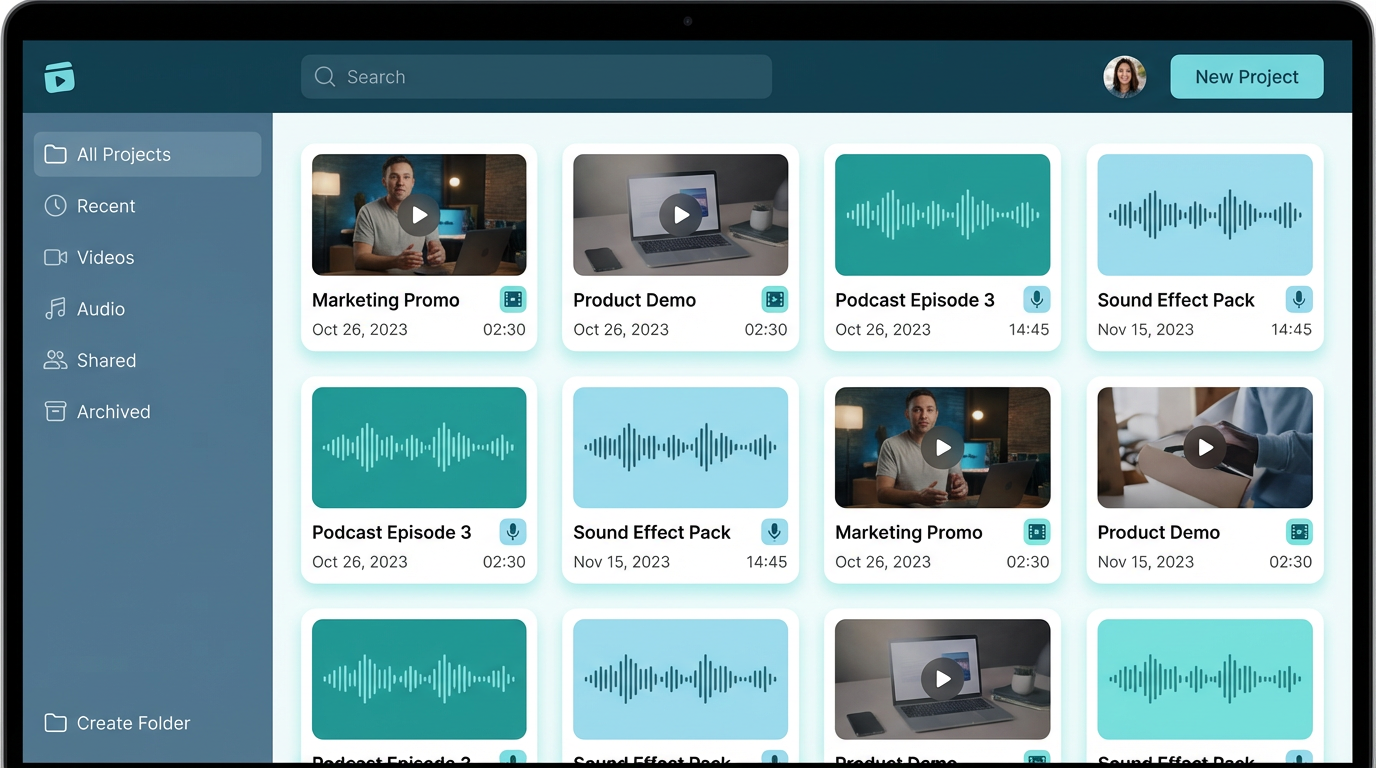Play the Product Demo with the box thumbnail
The height and width of the screenshot is (768, 1376).
1205,448
